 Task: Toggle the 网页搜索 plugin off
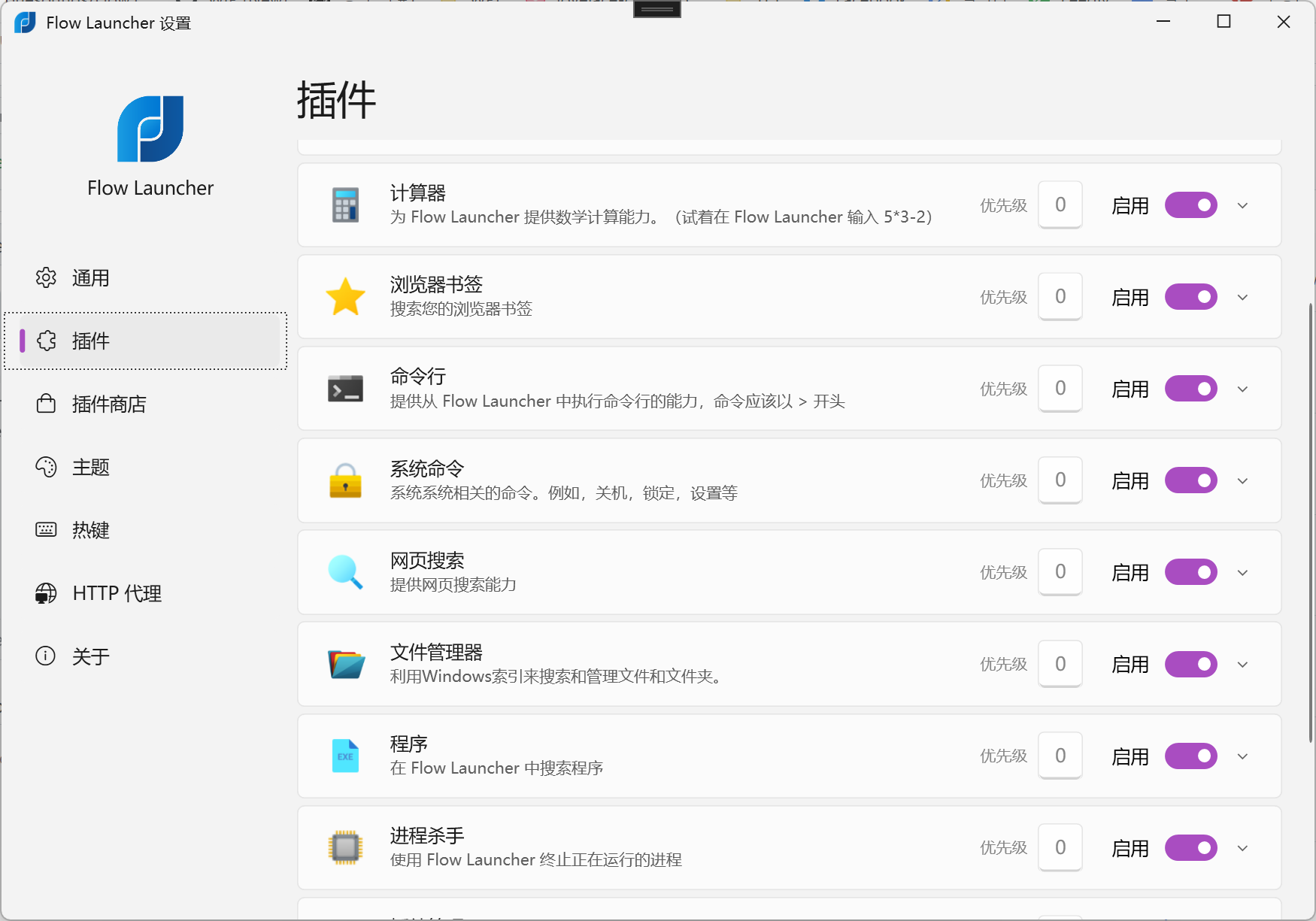pos(1191,572)
